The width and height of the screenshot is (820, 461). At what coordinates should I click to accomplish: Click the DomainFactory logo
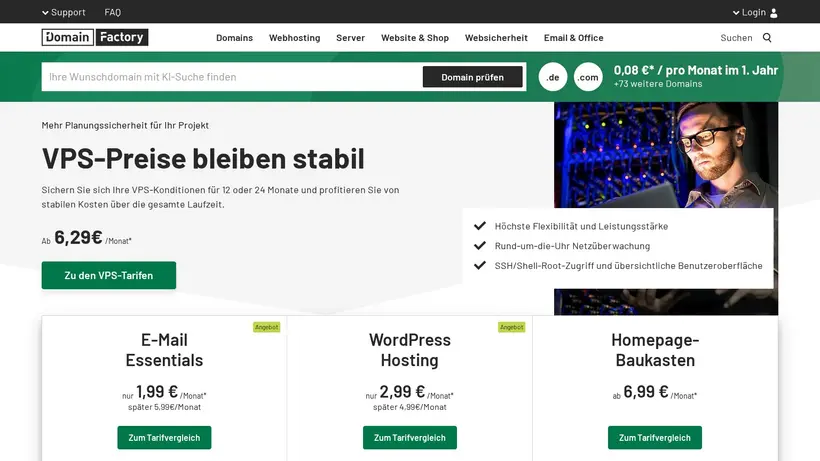95,37
